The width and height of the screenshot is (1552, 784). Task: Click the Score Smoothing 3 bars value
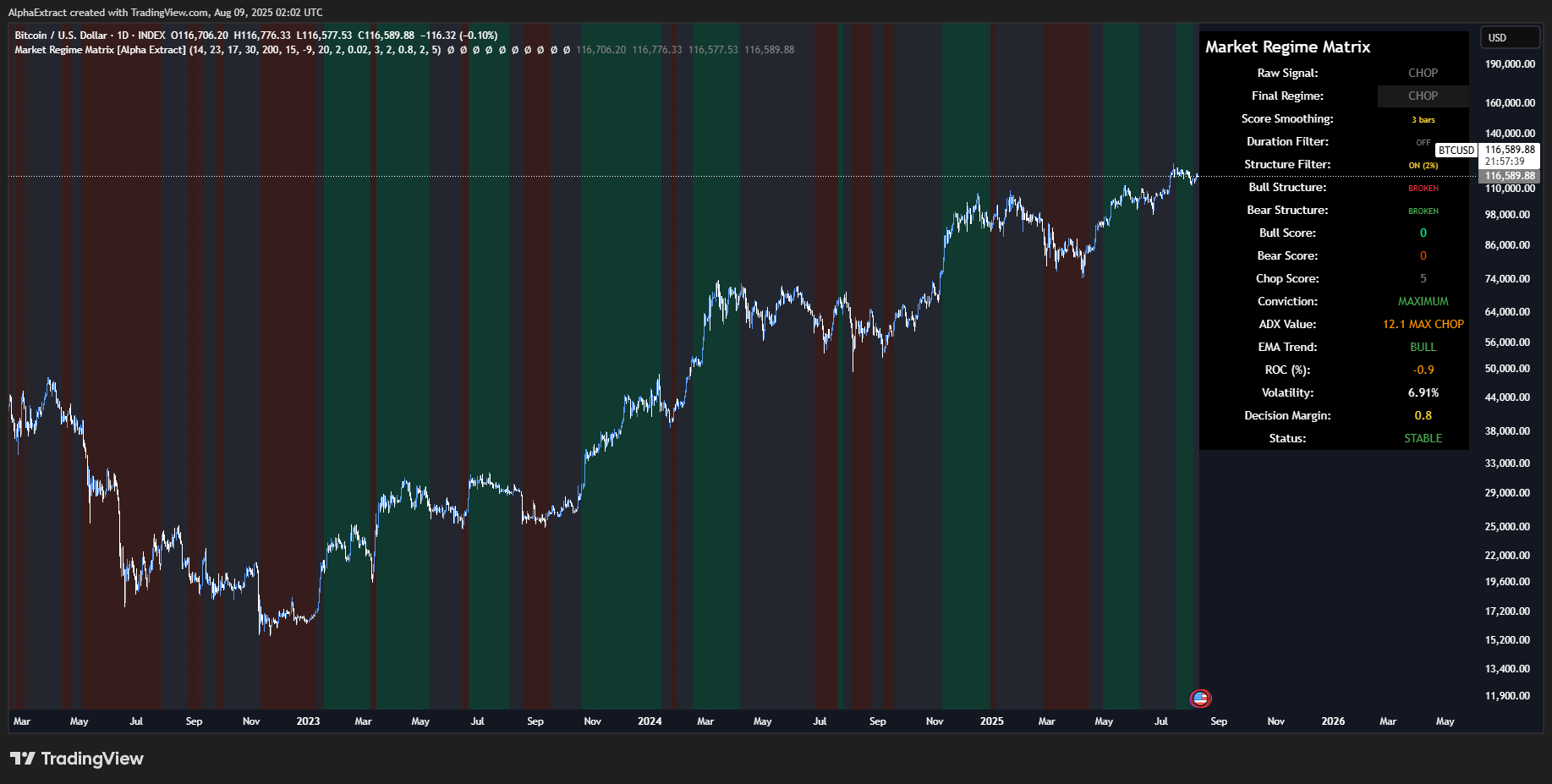[1423, 120]
